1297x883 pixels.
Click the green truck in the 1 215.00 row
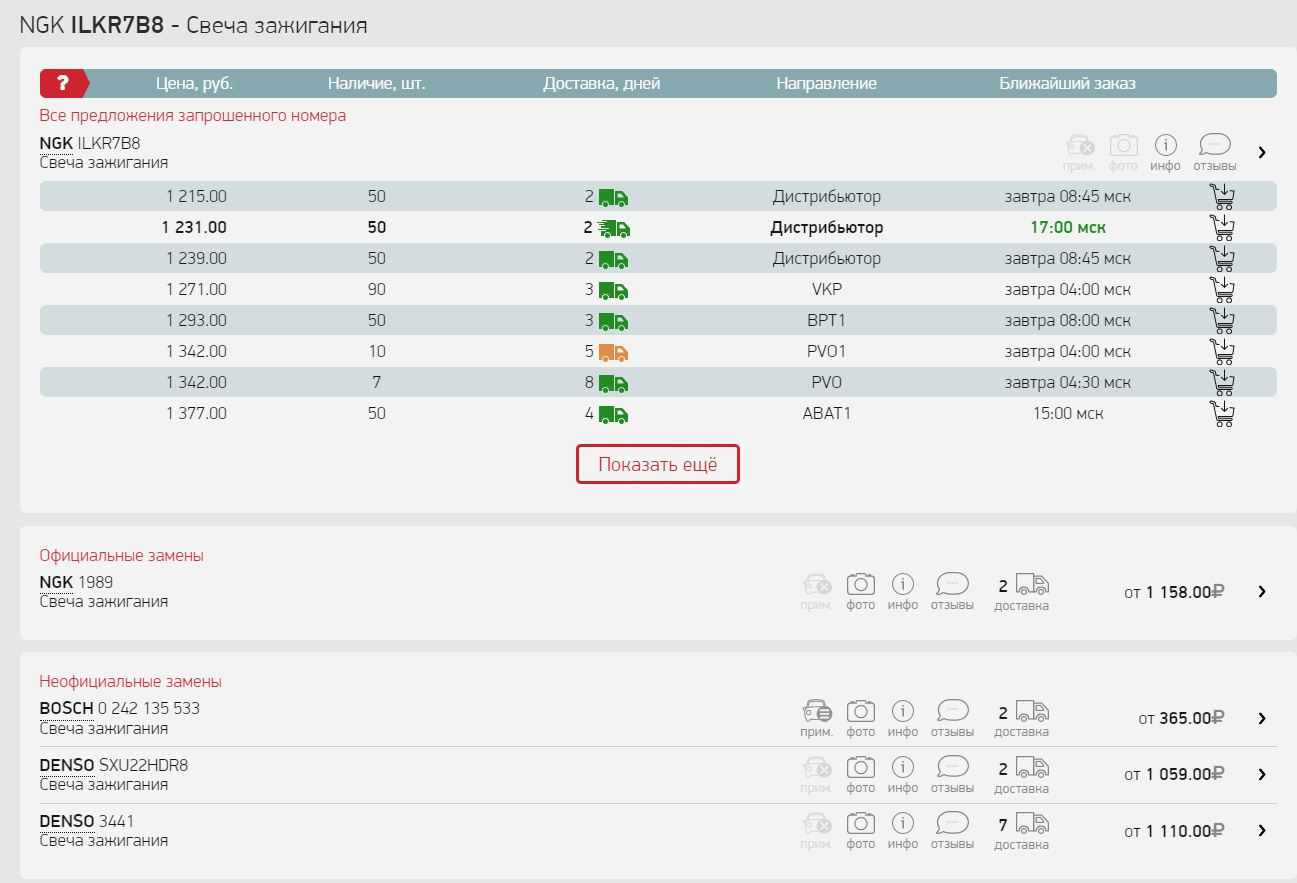click(613, 197)
